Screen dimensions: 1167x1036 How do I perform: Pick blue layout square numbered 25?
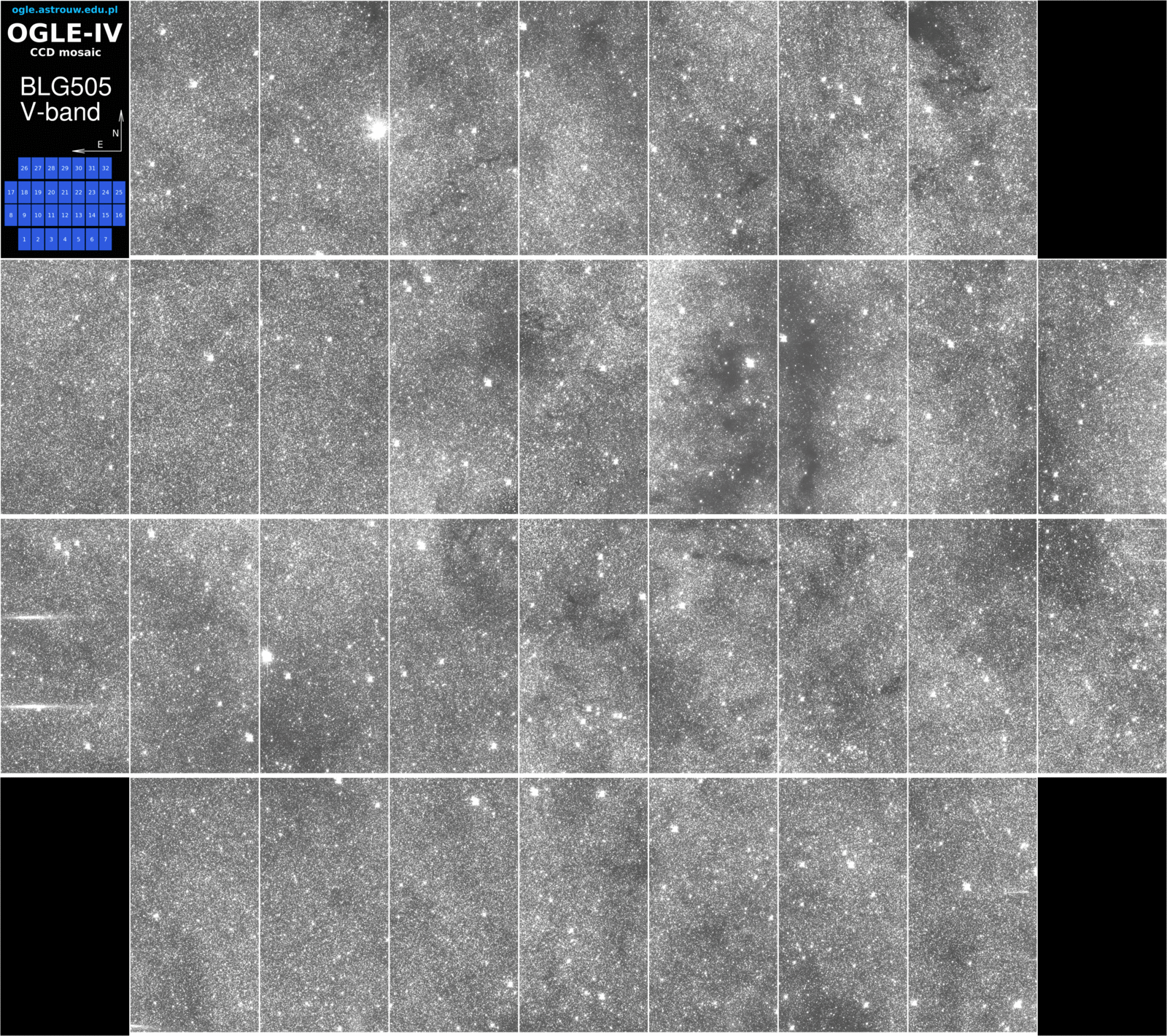click(x=119, y=192)
